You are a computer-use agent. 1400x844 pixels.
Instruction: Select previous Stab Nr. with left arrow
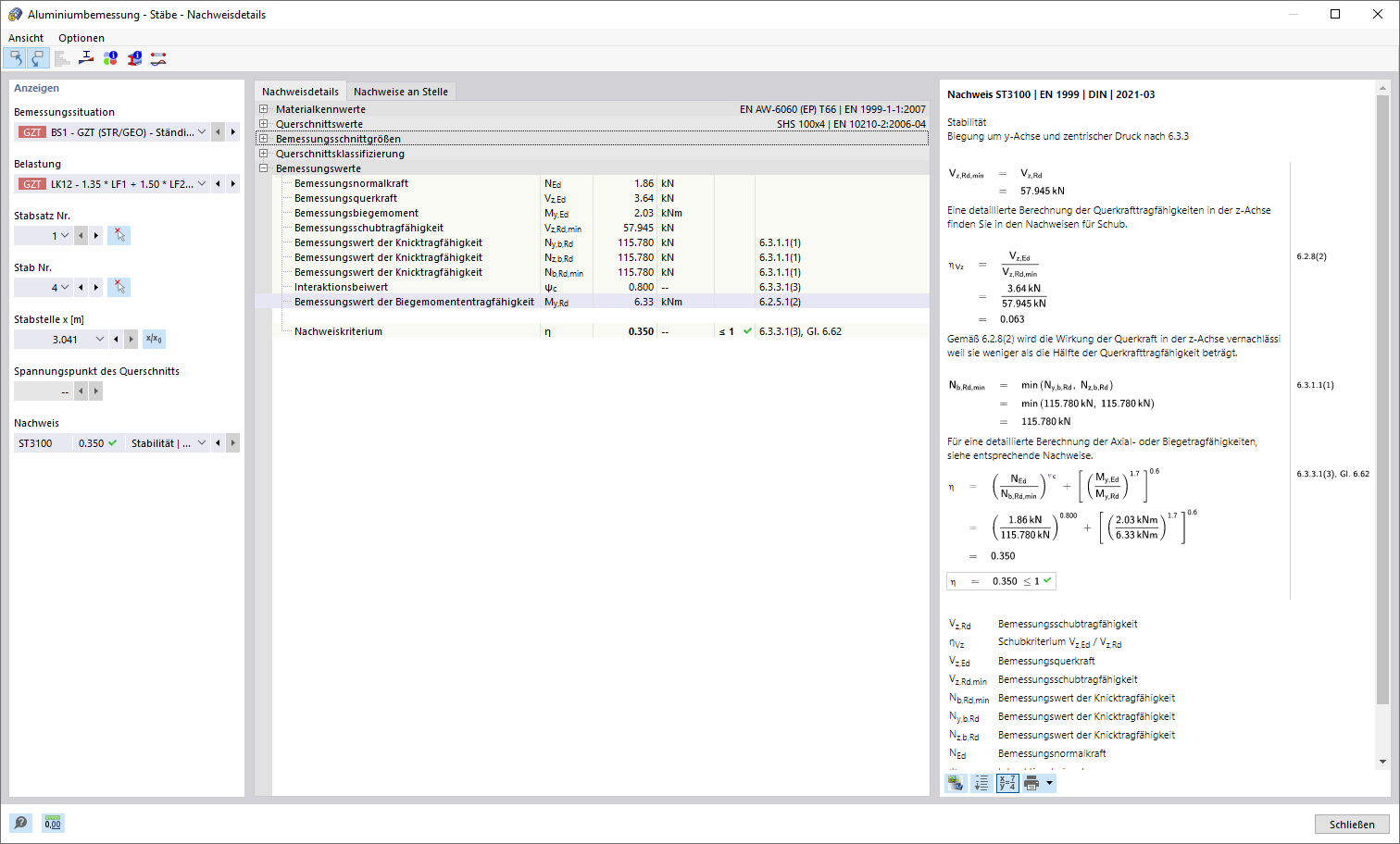(81, 288)
